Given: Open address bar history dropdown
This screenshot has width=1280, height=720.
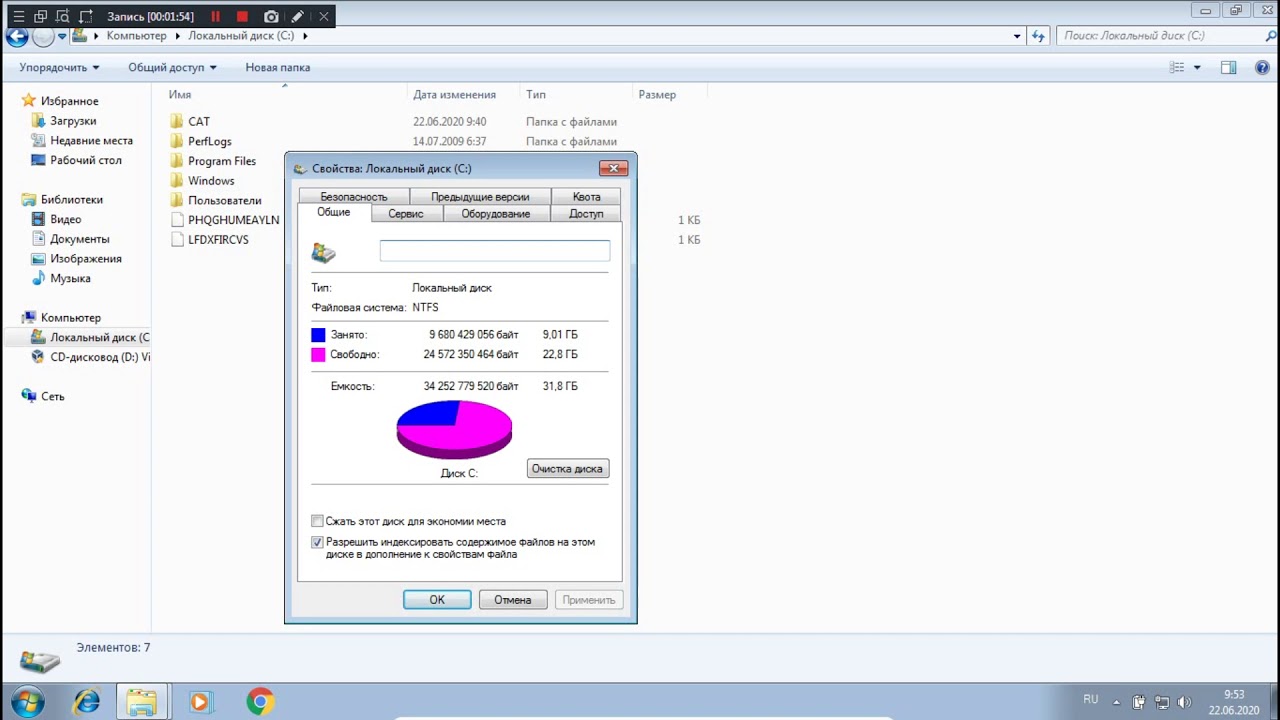Looking at the screenshot, I should click(1017, 36).
